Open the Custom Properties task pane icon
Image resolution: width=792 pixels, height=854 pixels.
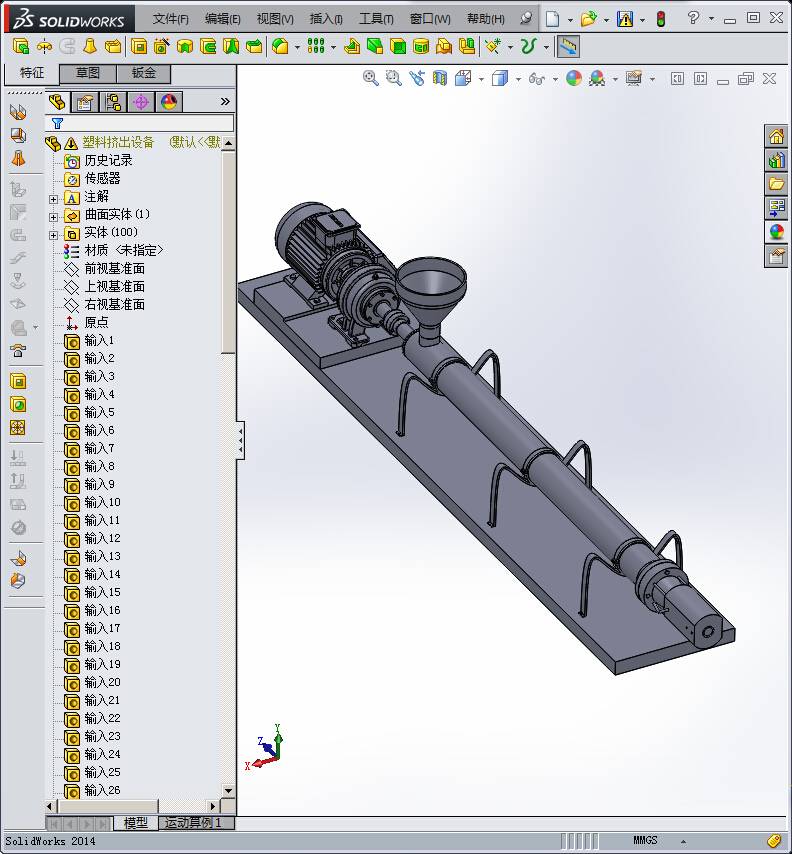(776, 255)
